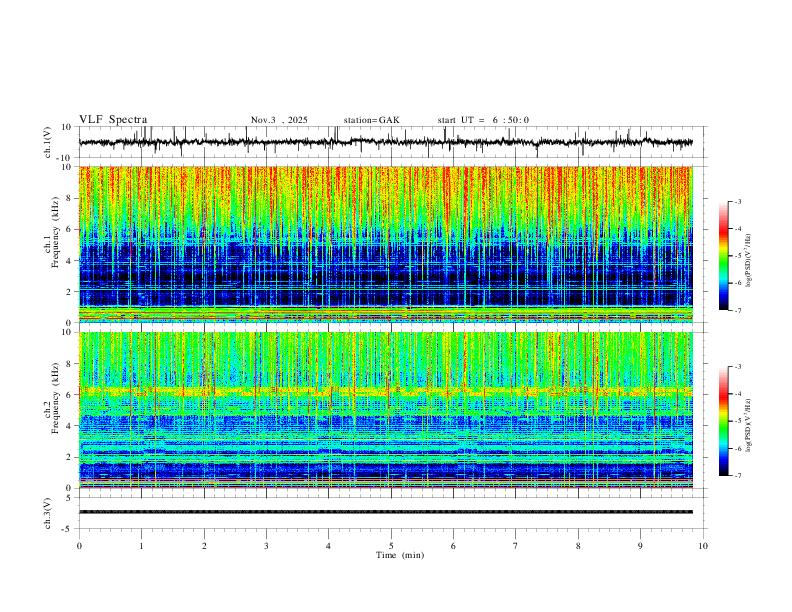Click the ch.2 PSD color scale bar
The height and width of the screenshot is (612, 792).
(x=723, y=421)
